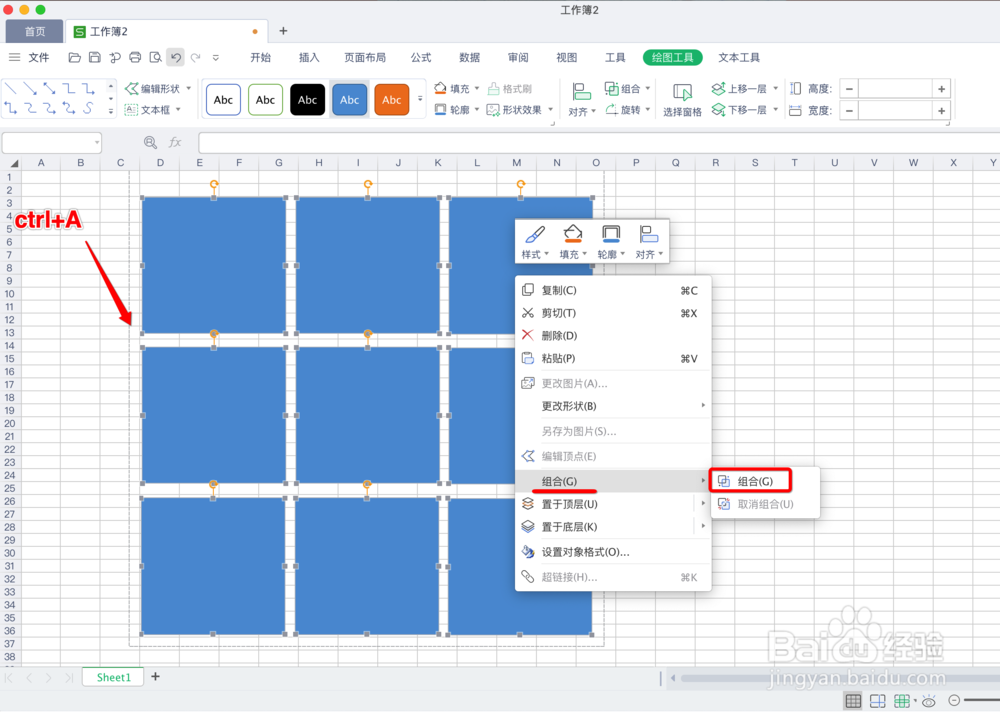The image size is (1000, 712).
Task: Click the formula bar input
Action: (x=599, y=142)
